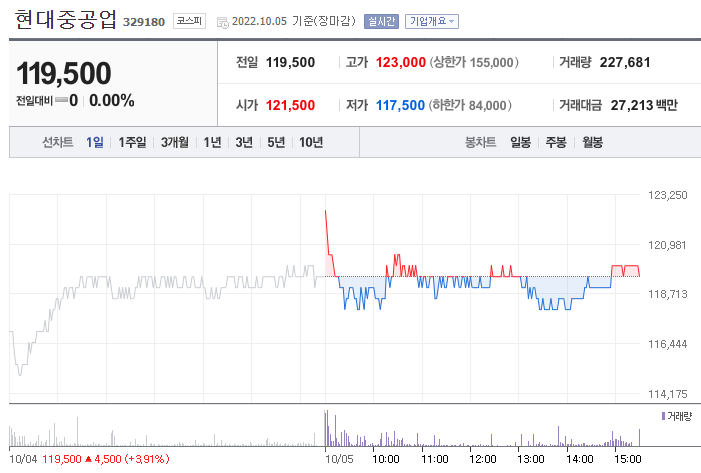
Task: Click the 13:00 time axis label
Action: (531, 459)
